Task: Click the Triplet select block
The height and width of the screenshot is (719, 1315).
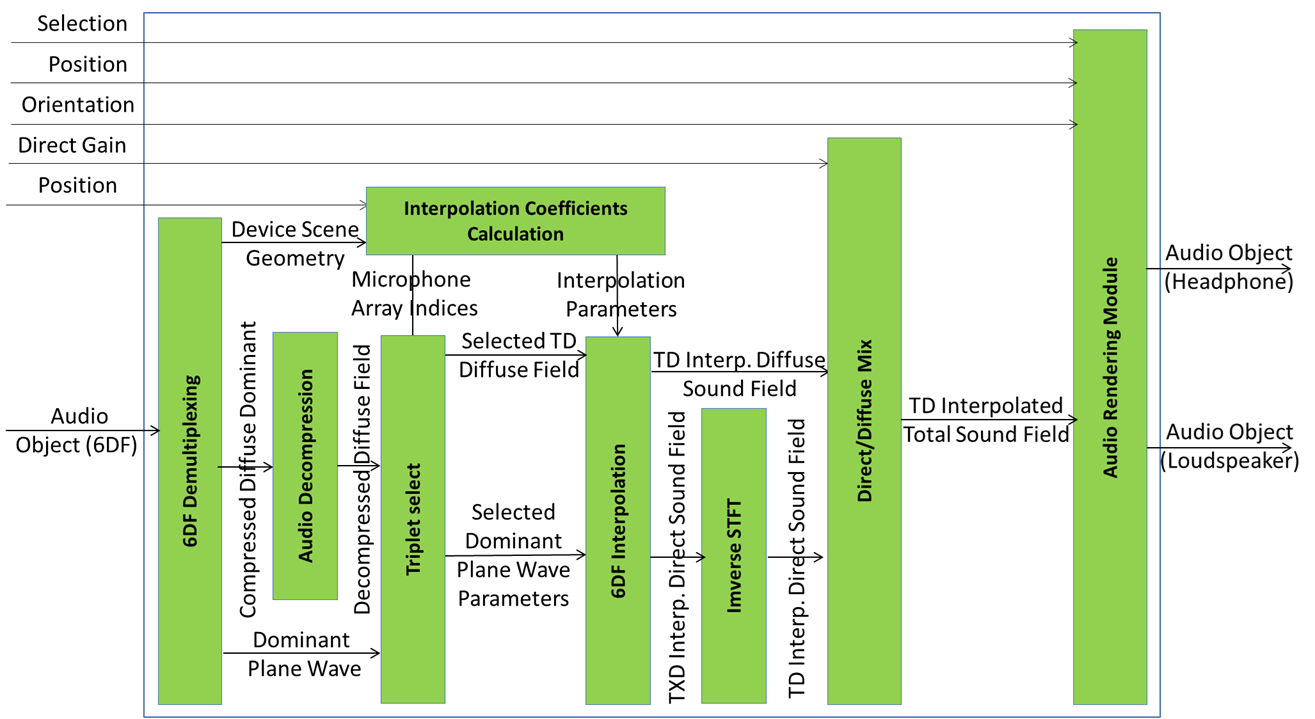Action: pos(412,519)
